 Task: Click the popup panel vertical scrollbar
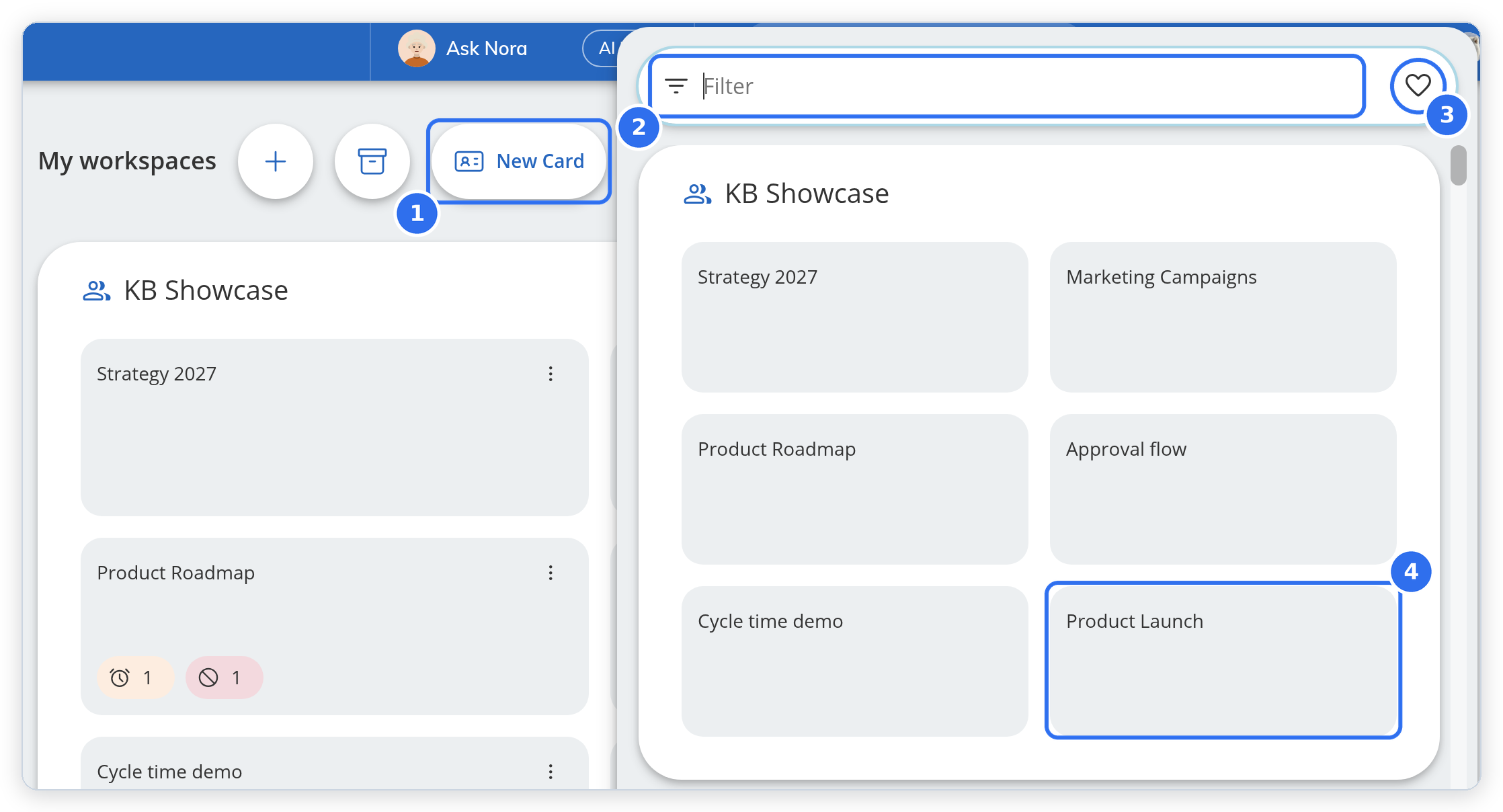[x=1458, y=165]
